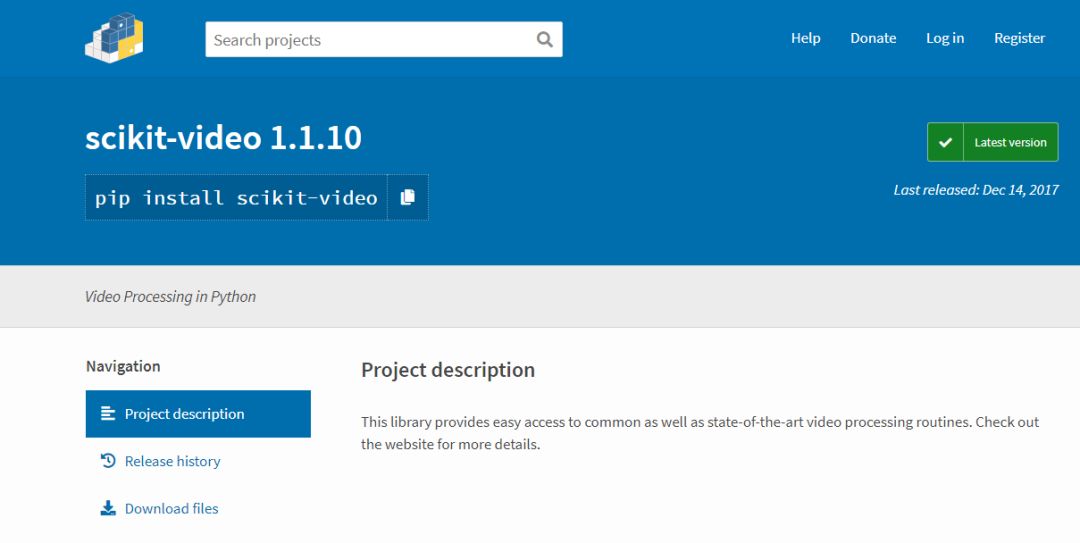Open the Register page
This screenshot has height=543, width=1080.
click(1019, 38)
